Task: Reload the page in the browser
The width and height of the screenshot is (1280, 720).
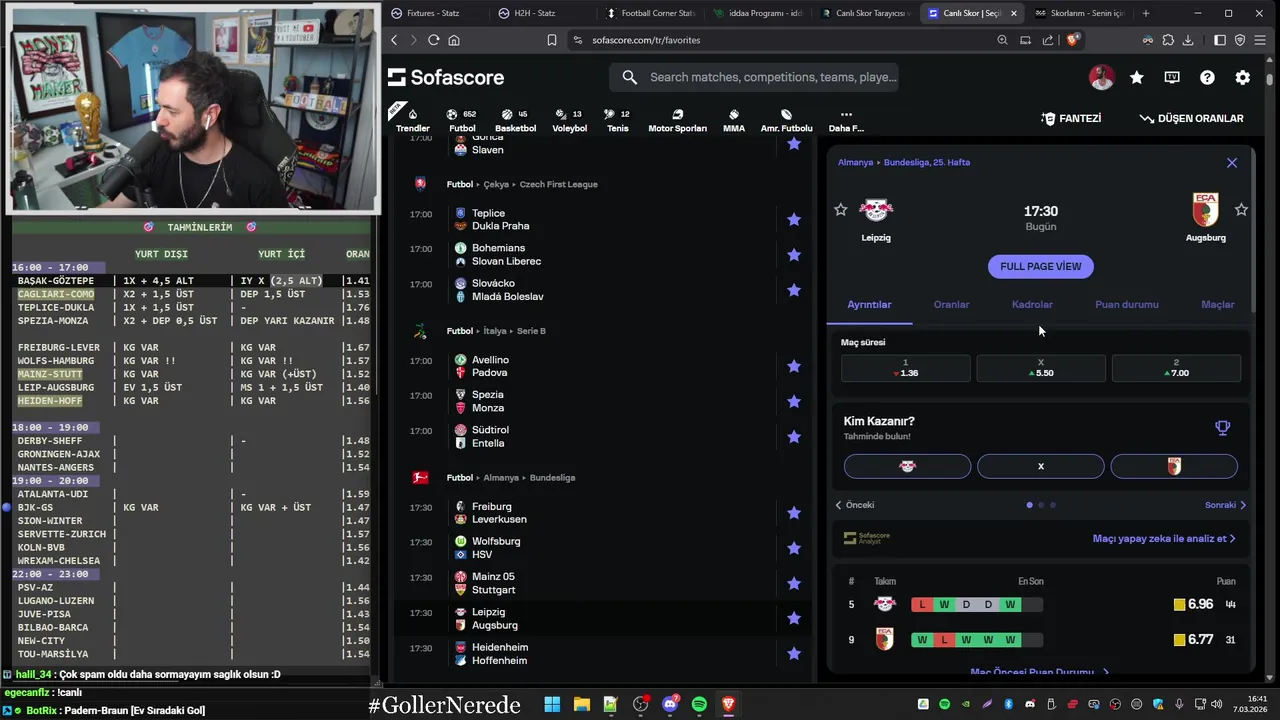Action: (433, 40)
